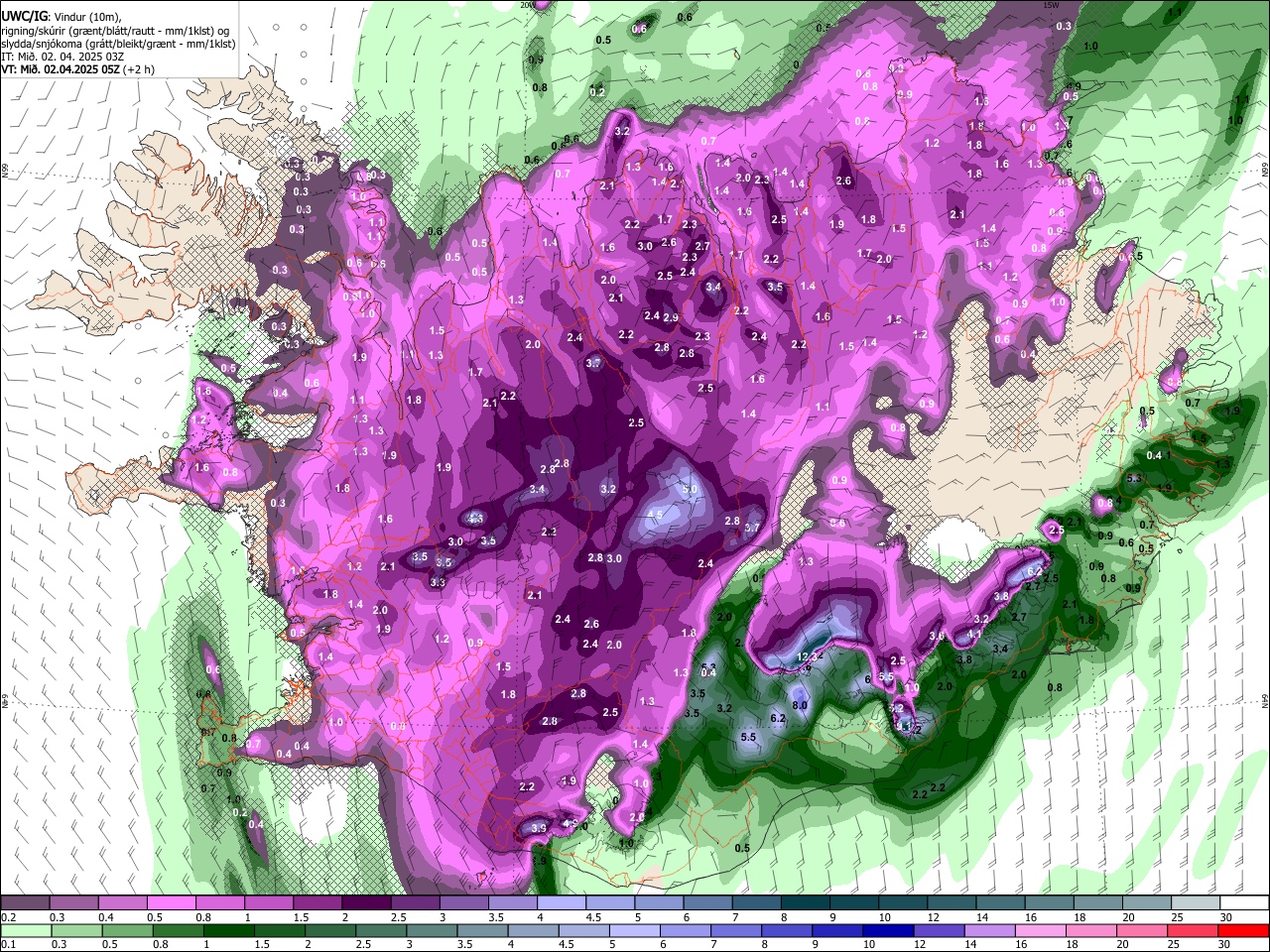Screen dimensions: 1270x952
Task: Click the '20W' longitude label
Action: click(526, 5)
